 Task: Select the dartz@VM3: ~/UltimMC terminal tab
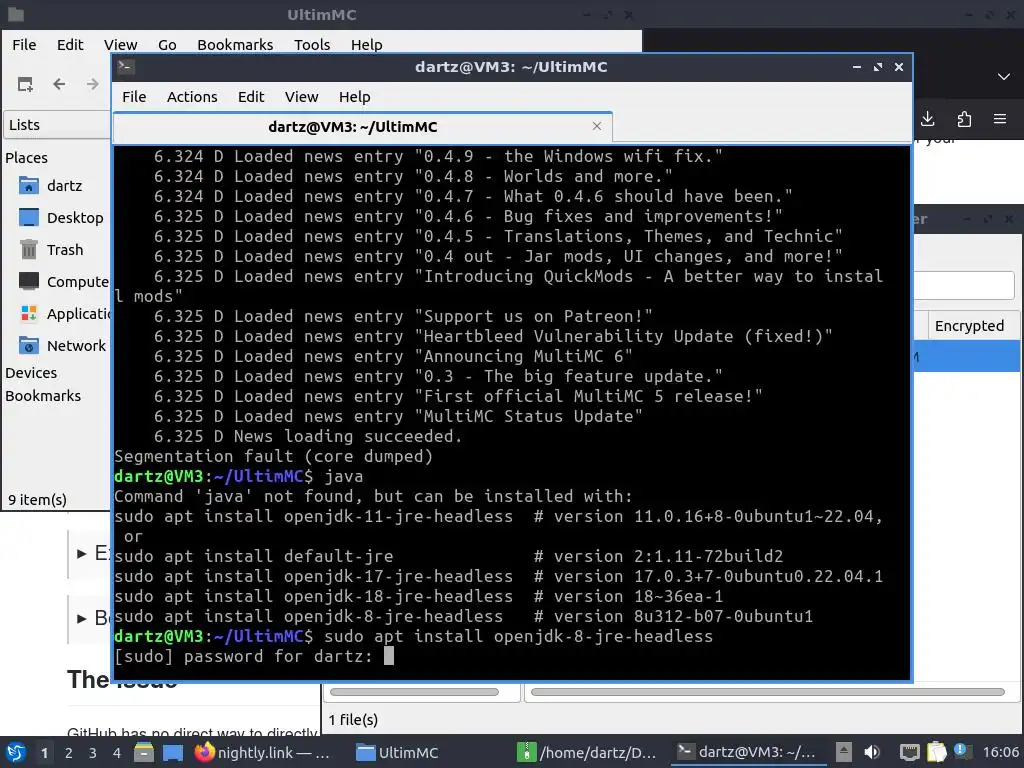[362, 127]
